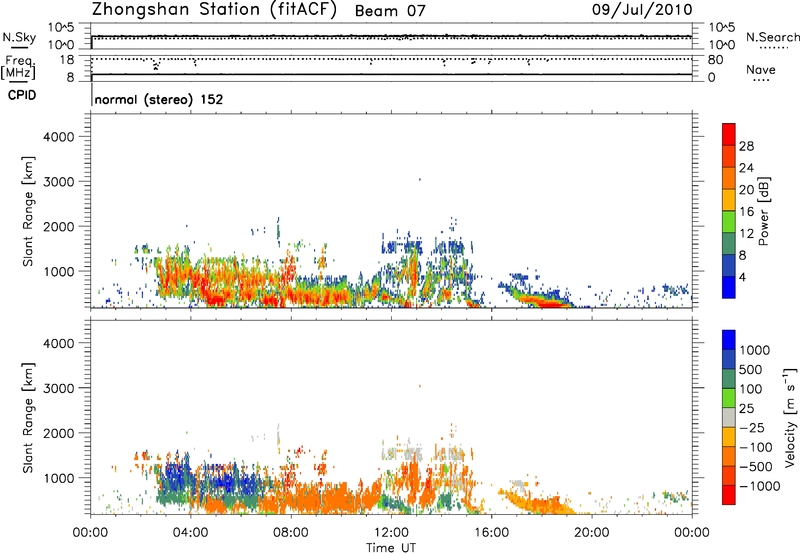Click '3000' tick of the velocity panel
Viewport: 800px width, 554px height.
pos(58,388)
